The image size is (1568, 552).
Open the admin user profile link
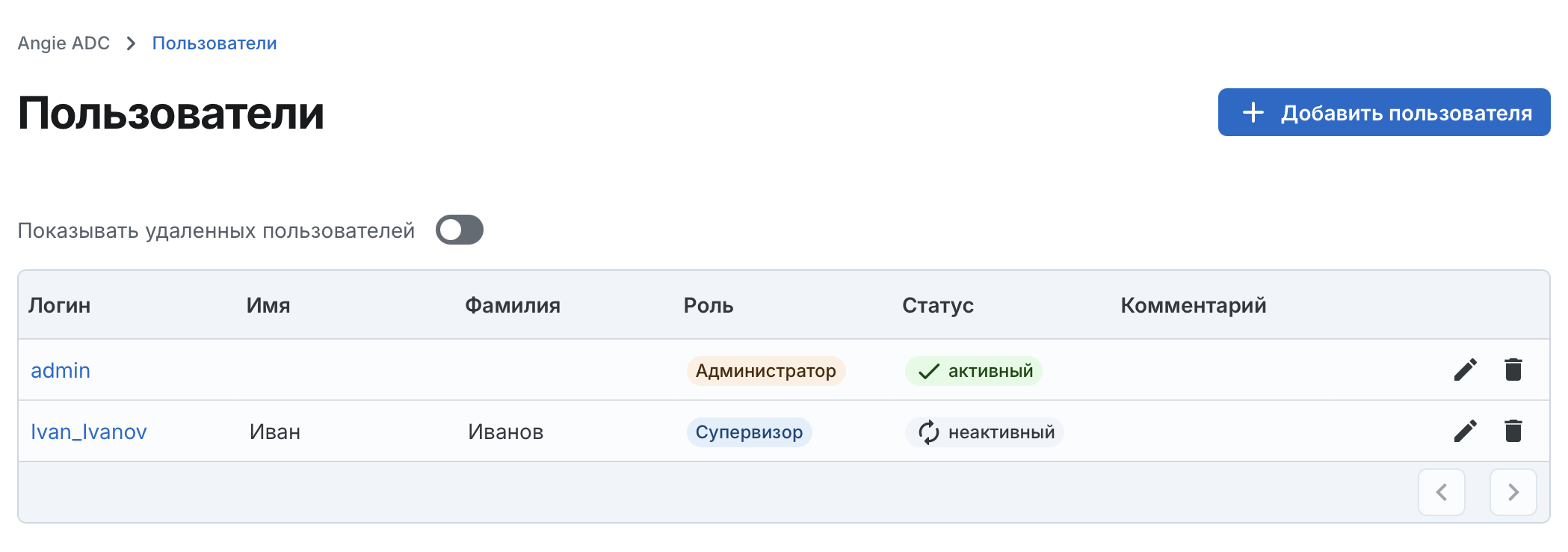(x=60, y=369)
